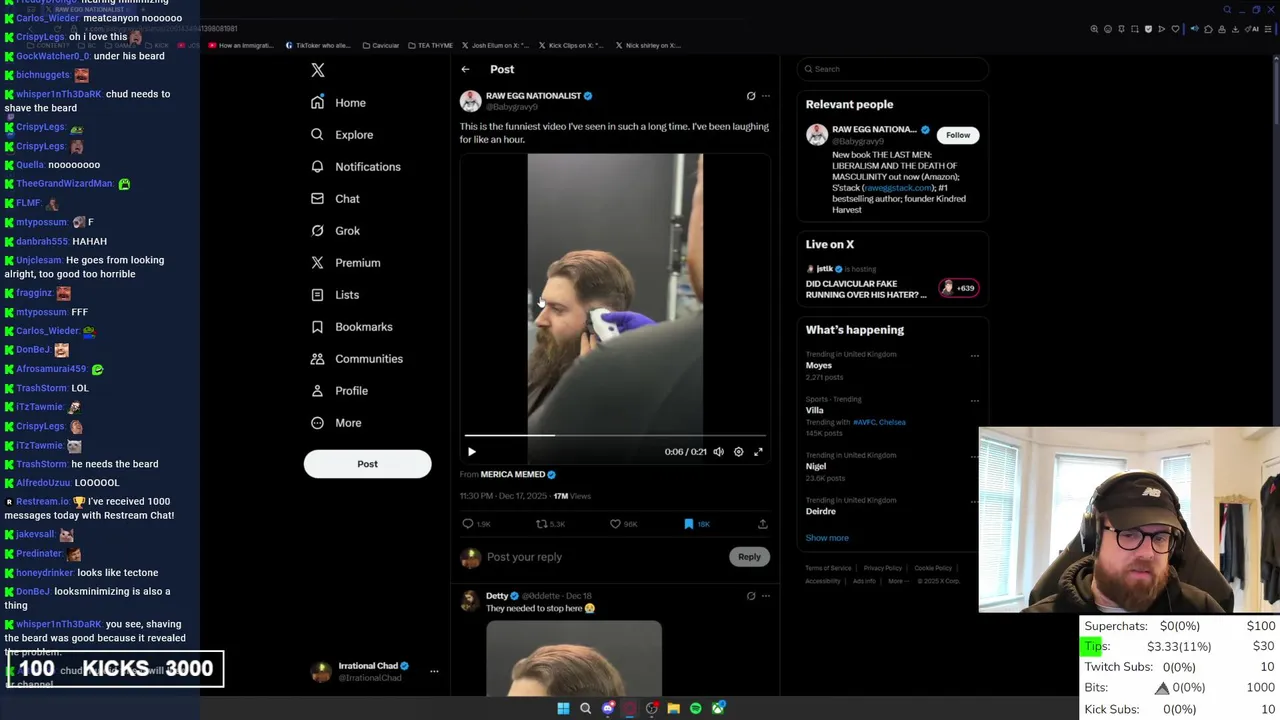This screenshot has height=720, width=1280.
Task: Open Grok explain icon on main post
Action: (751, 96)
